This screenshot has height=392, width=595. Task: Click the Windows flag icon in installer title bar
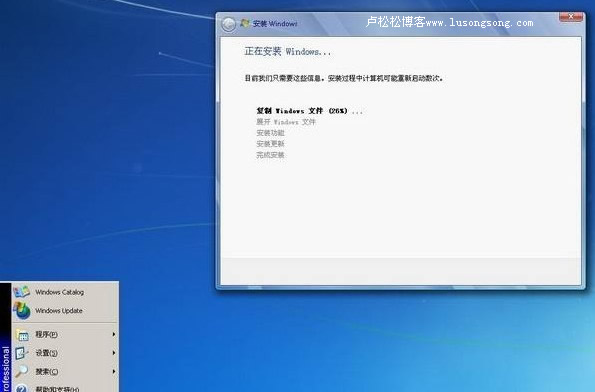point(245,23)
